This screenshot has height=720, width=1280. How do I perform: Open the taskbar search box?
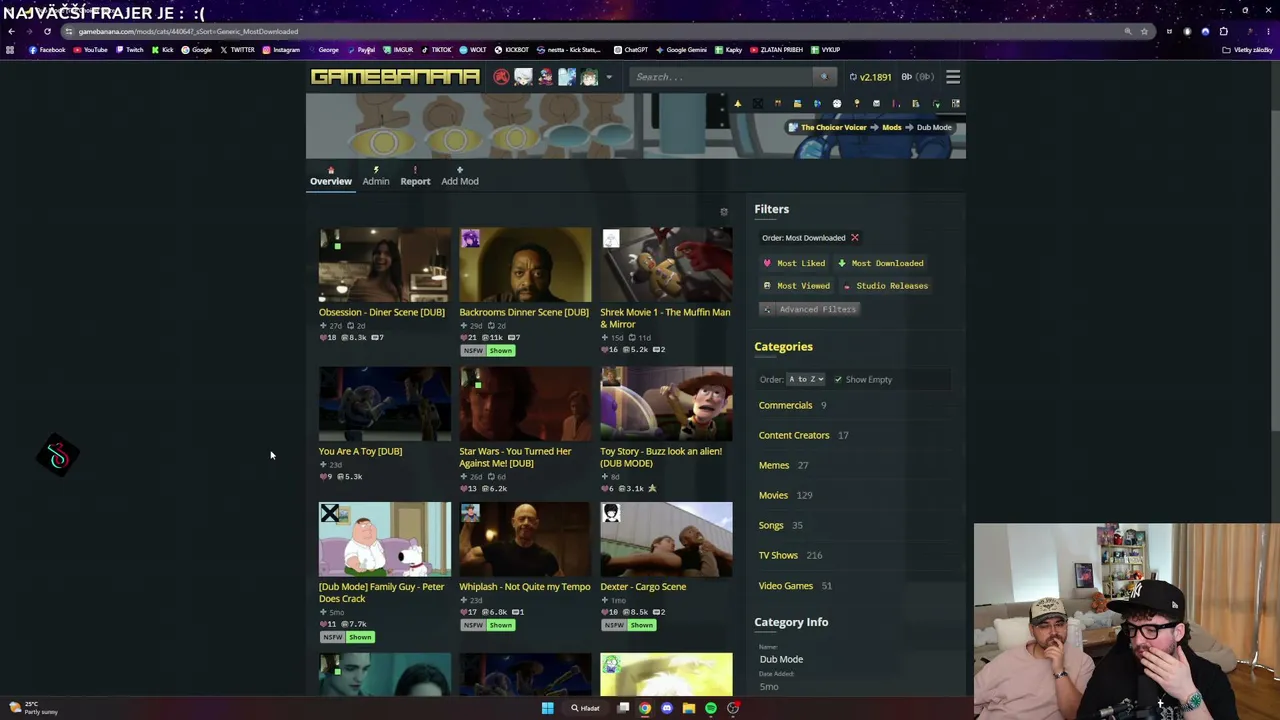click(585, 708)
